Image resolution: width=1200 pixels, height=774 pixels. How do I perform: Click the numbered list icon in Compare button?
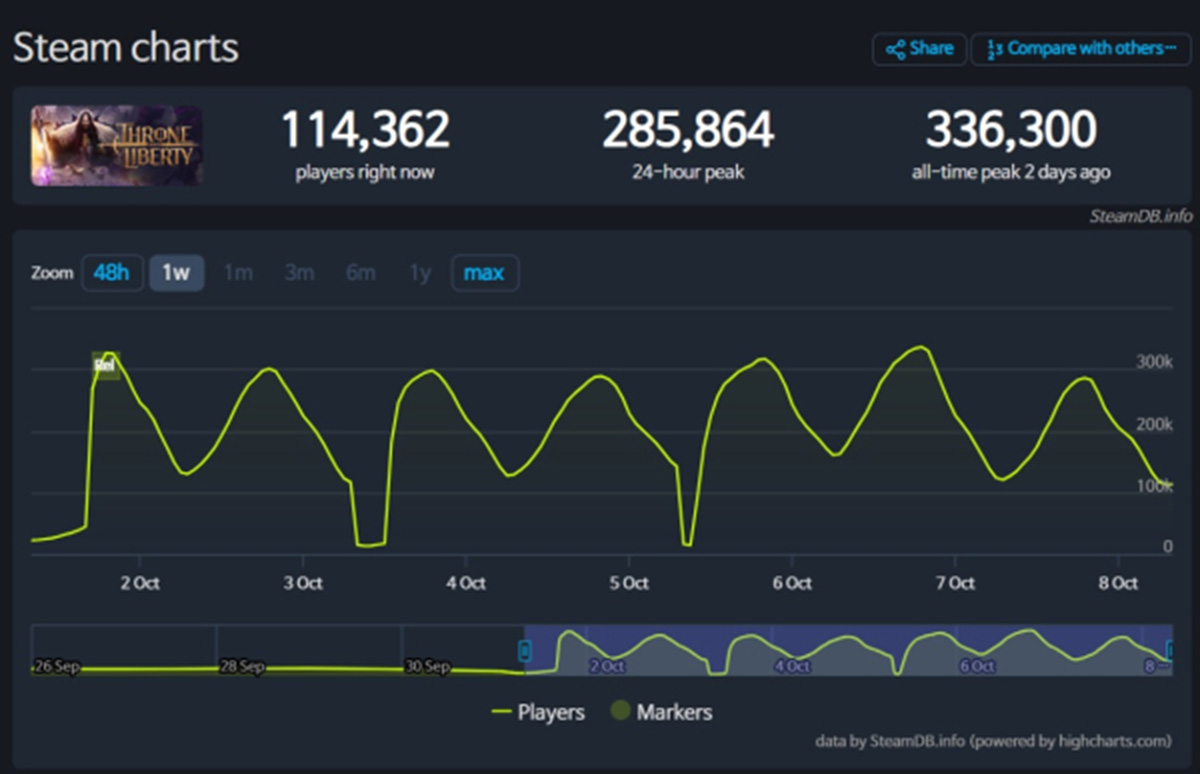[994, 48]
